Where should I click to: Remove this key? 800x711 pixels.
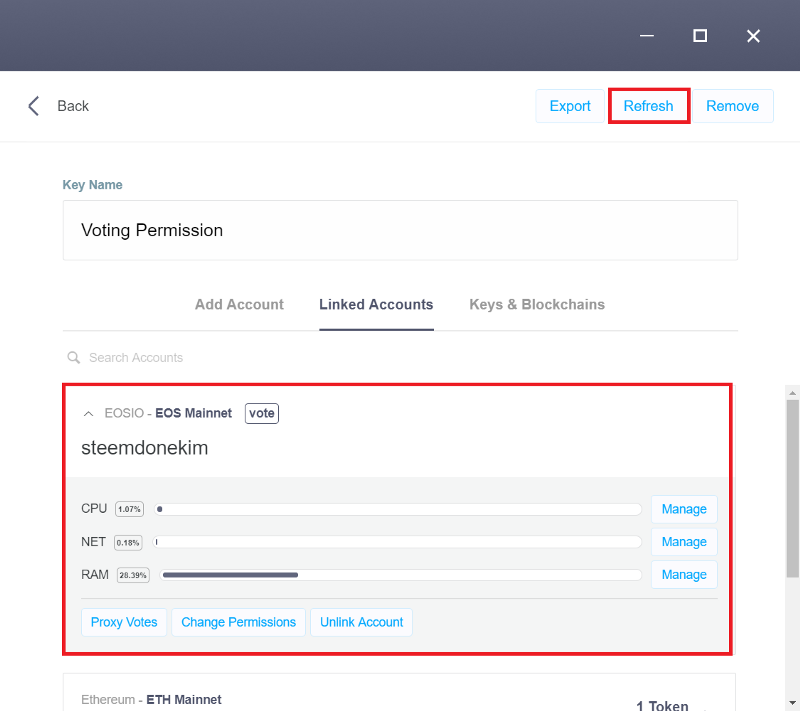tap(732, 106)
